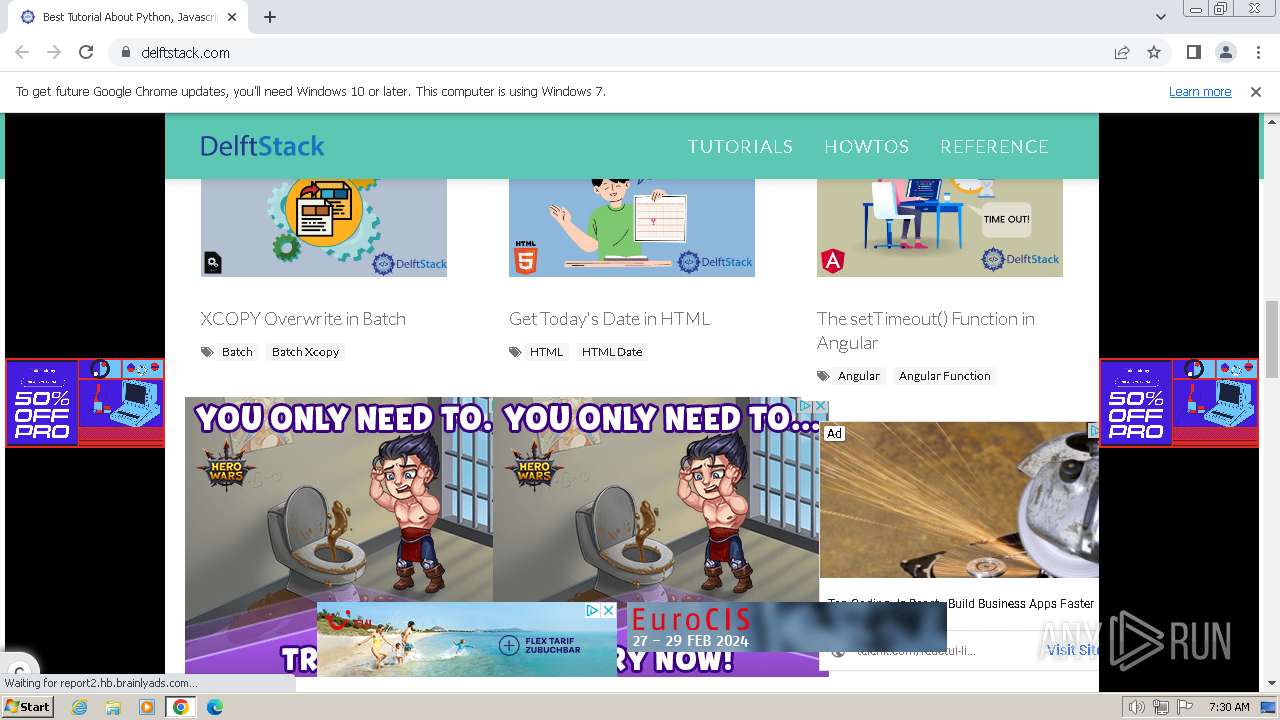The image size is (1280, 720).
Task: Open the side panel icon
Action: click(x=1193, y=52)
